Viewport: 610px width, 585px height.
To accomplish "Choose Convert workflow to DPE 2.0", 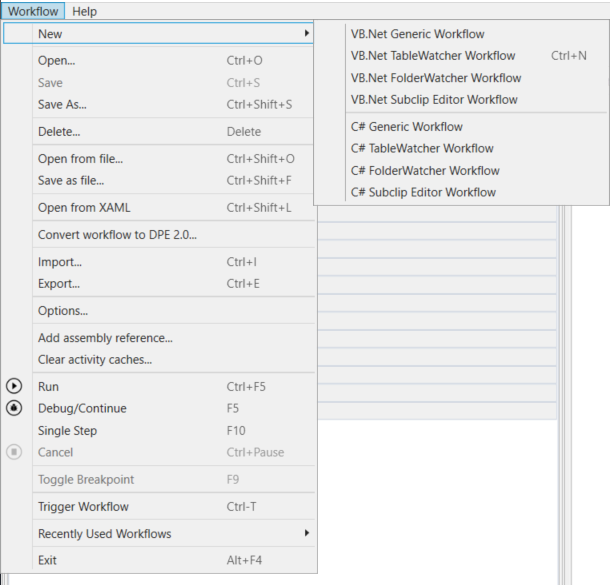I will [x=117, y=235].
